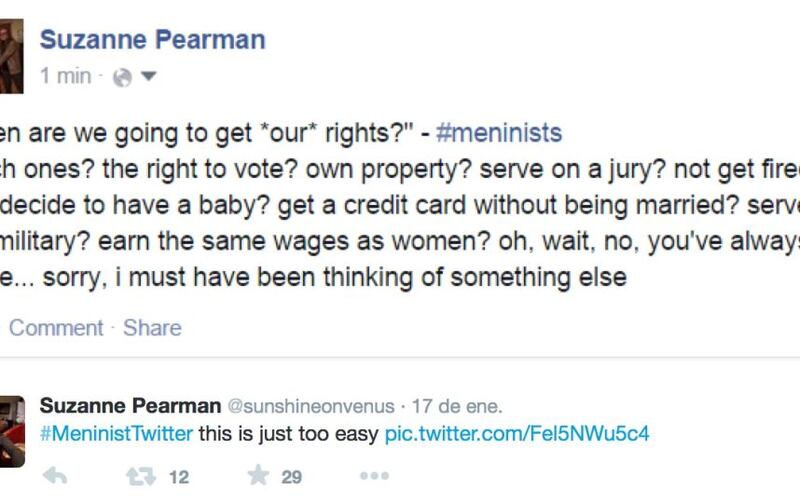Open the @sunshineonvenus handle
The height and width of the screenshot is (503, 800).
[311, 407]
